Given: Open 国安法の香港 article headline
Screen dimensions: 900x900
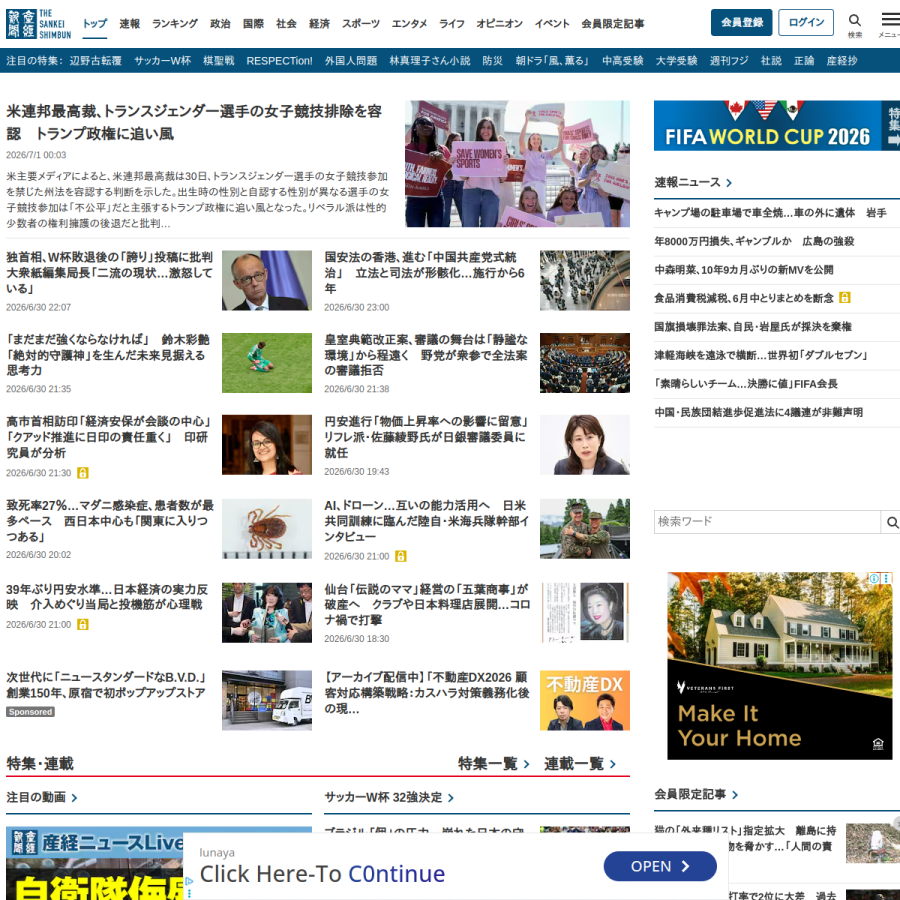Looking at the screenshot, I should click(424, 273).
